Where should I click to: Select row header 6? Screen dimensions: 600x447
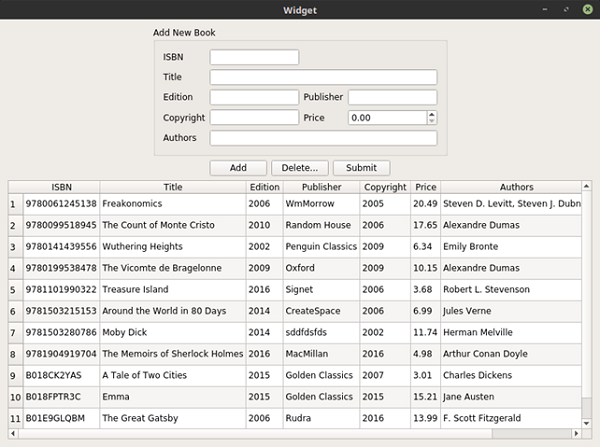(15, 311)
